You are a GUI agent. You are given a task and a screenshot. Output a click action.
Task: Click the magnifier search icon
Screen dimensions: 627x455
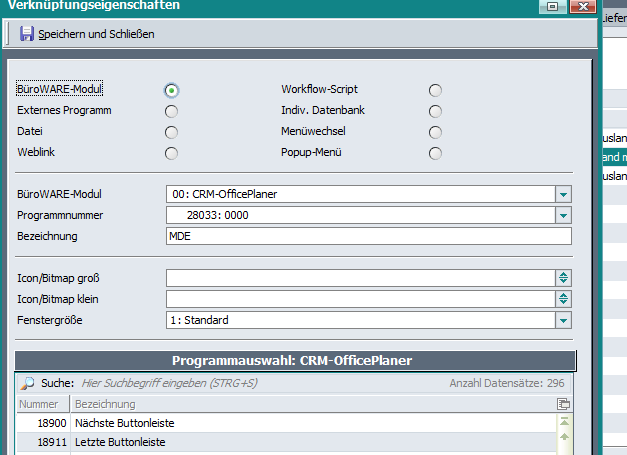tap(27, 383)
